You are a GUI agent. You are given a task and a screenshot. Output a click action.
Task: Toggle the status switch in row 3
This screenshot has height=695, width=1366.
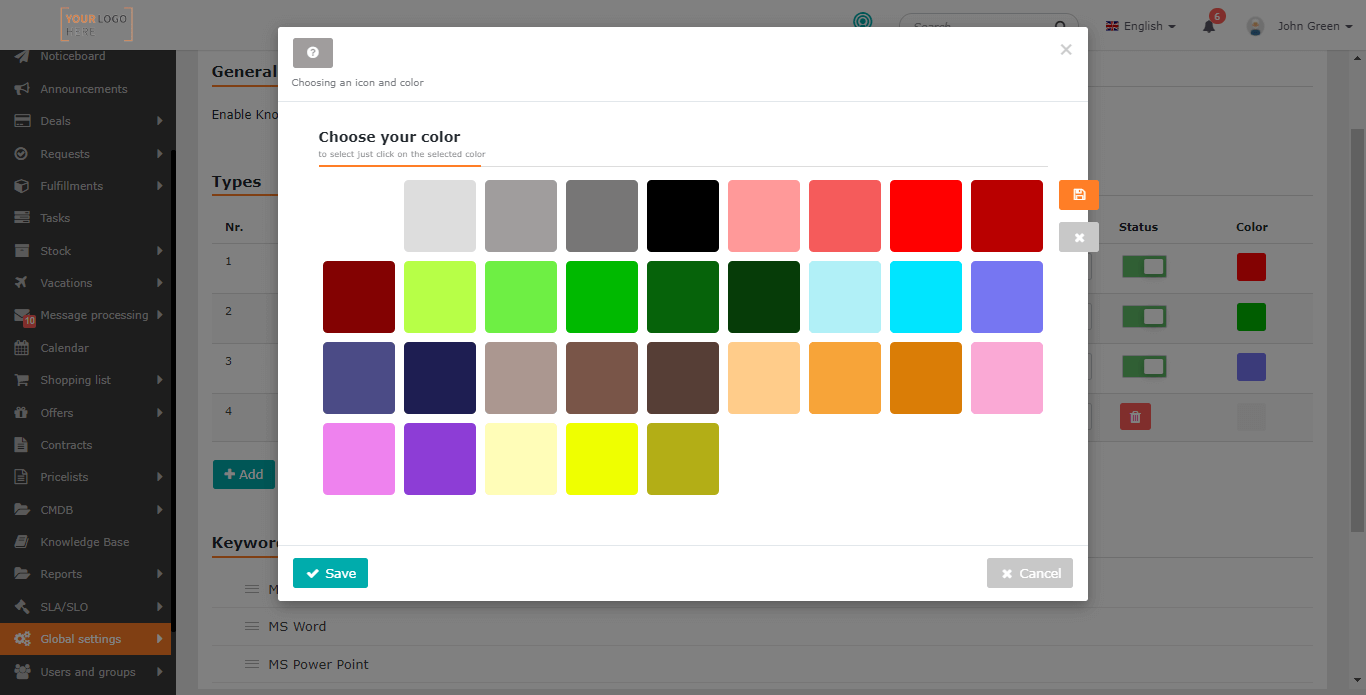[x=1144, y=367]
